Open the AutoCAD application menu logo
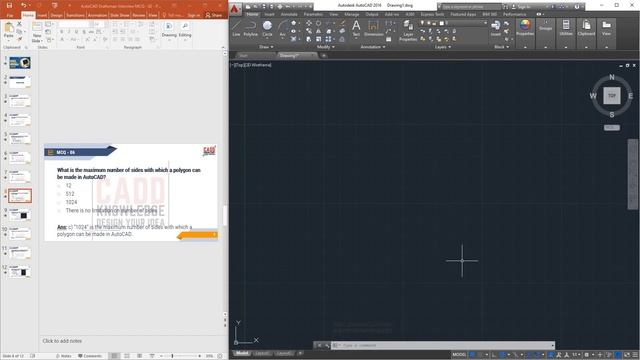The image size is (640, 360). pyautogui.click(x=235, y=8)
